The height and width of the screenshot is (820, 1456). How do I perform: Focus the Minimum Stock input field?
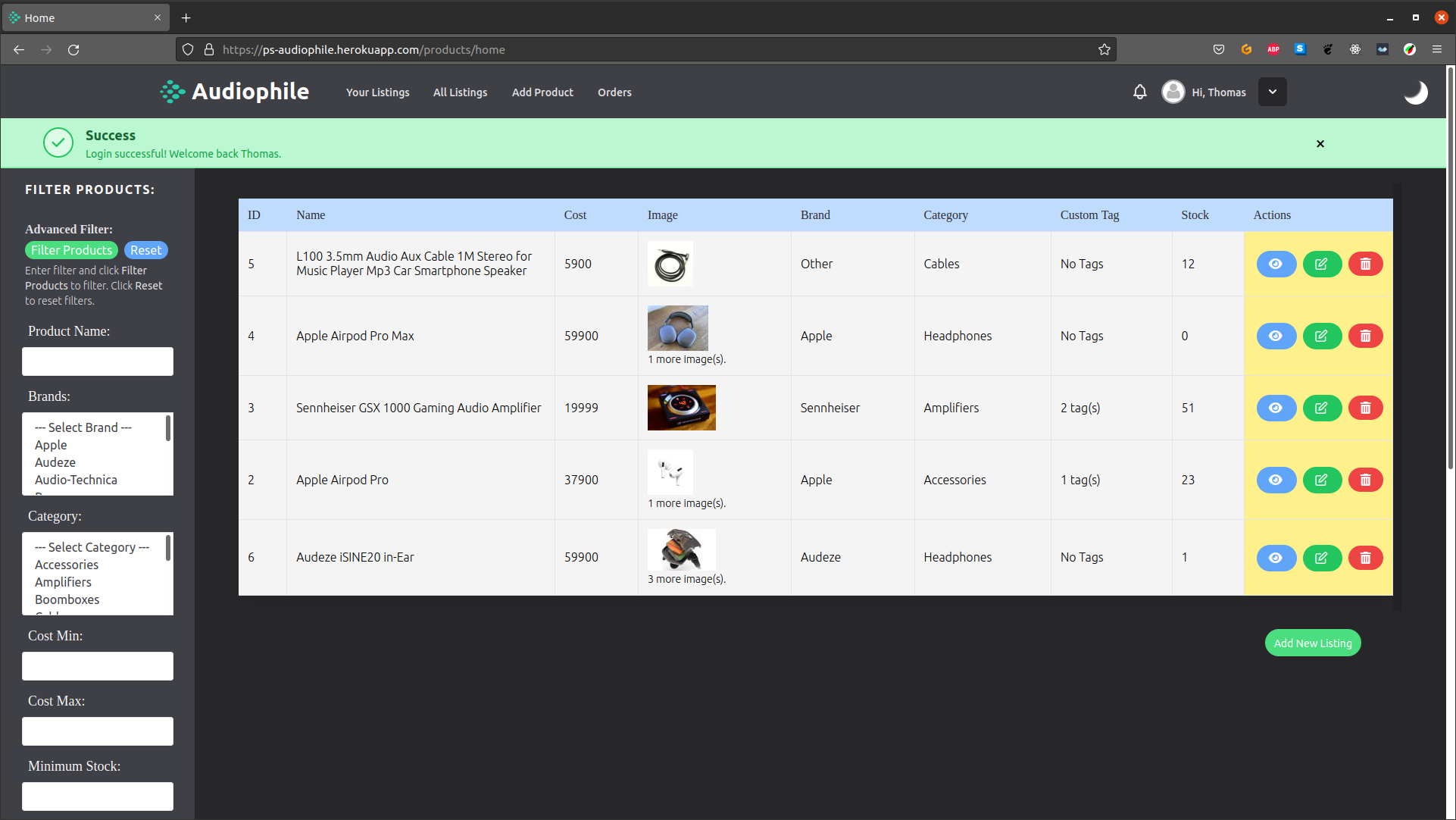coord(98,797)
